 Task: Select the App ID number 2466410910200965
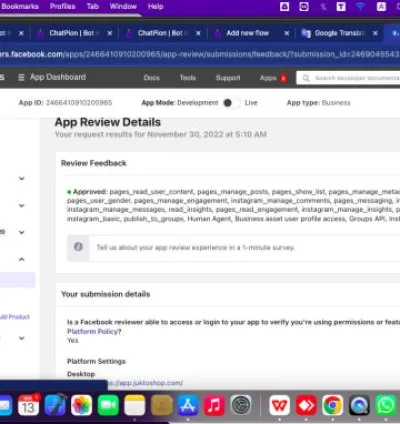(79, 103)
